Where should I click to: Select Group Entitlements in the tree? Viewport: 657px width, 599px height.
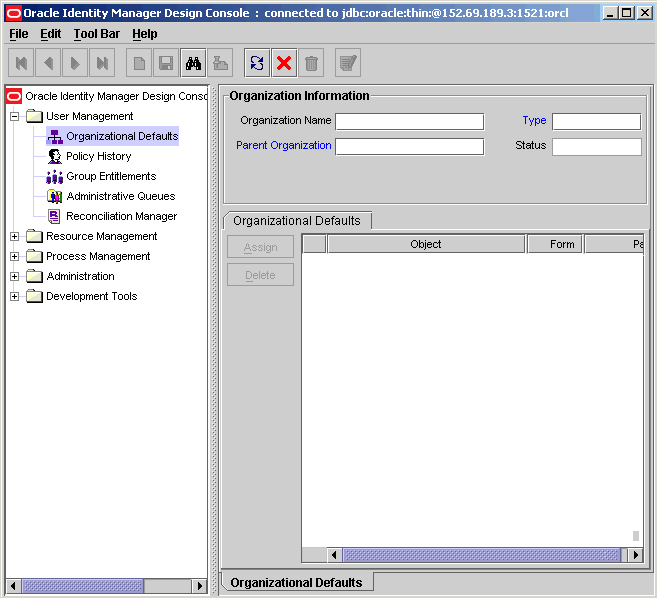[x=111, y=176]
